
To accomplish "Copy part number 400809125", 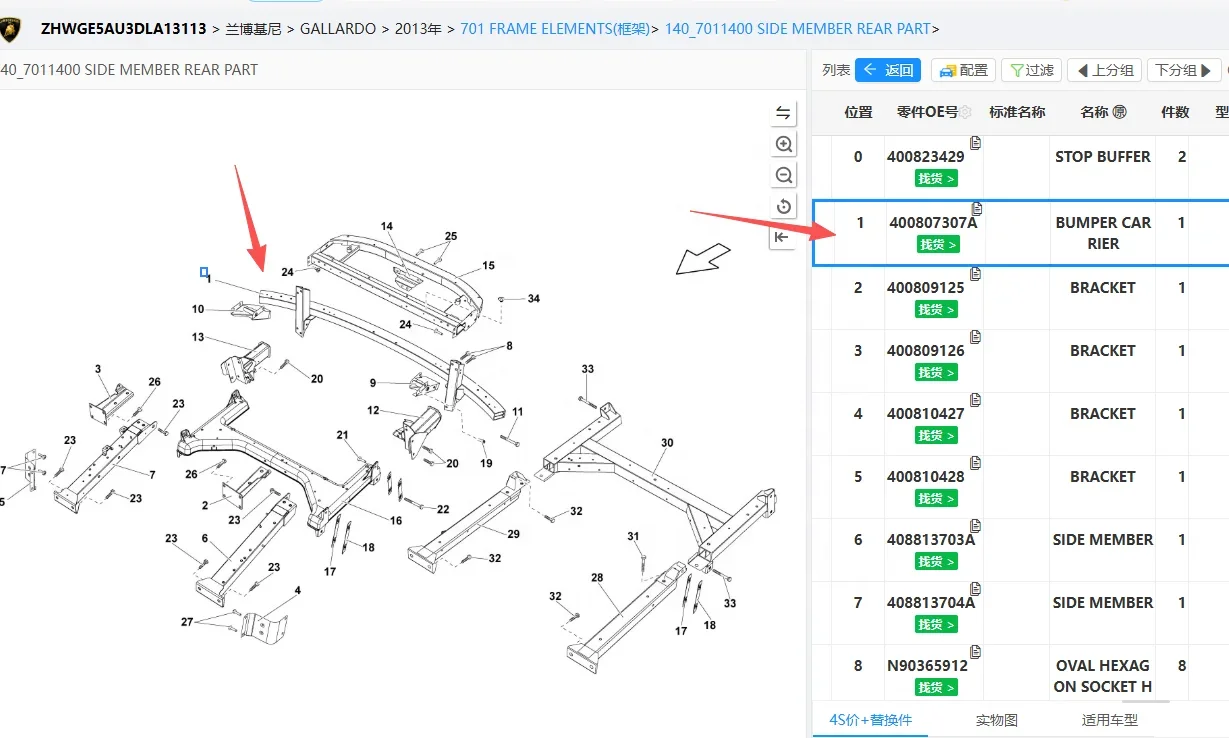I will [976, 274].
